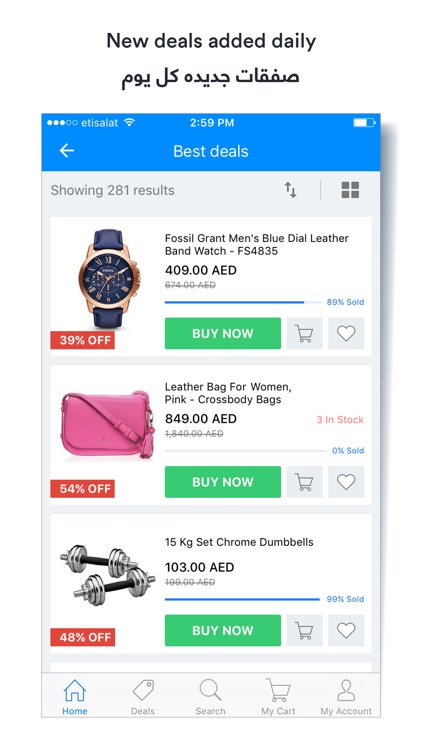
Task: Open the My Account tab
Action: coord(346,697)
